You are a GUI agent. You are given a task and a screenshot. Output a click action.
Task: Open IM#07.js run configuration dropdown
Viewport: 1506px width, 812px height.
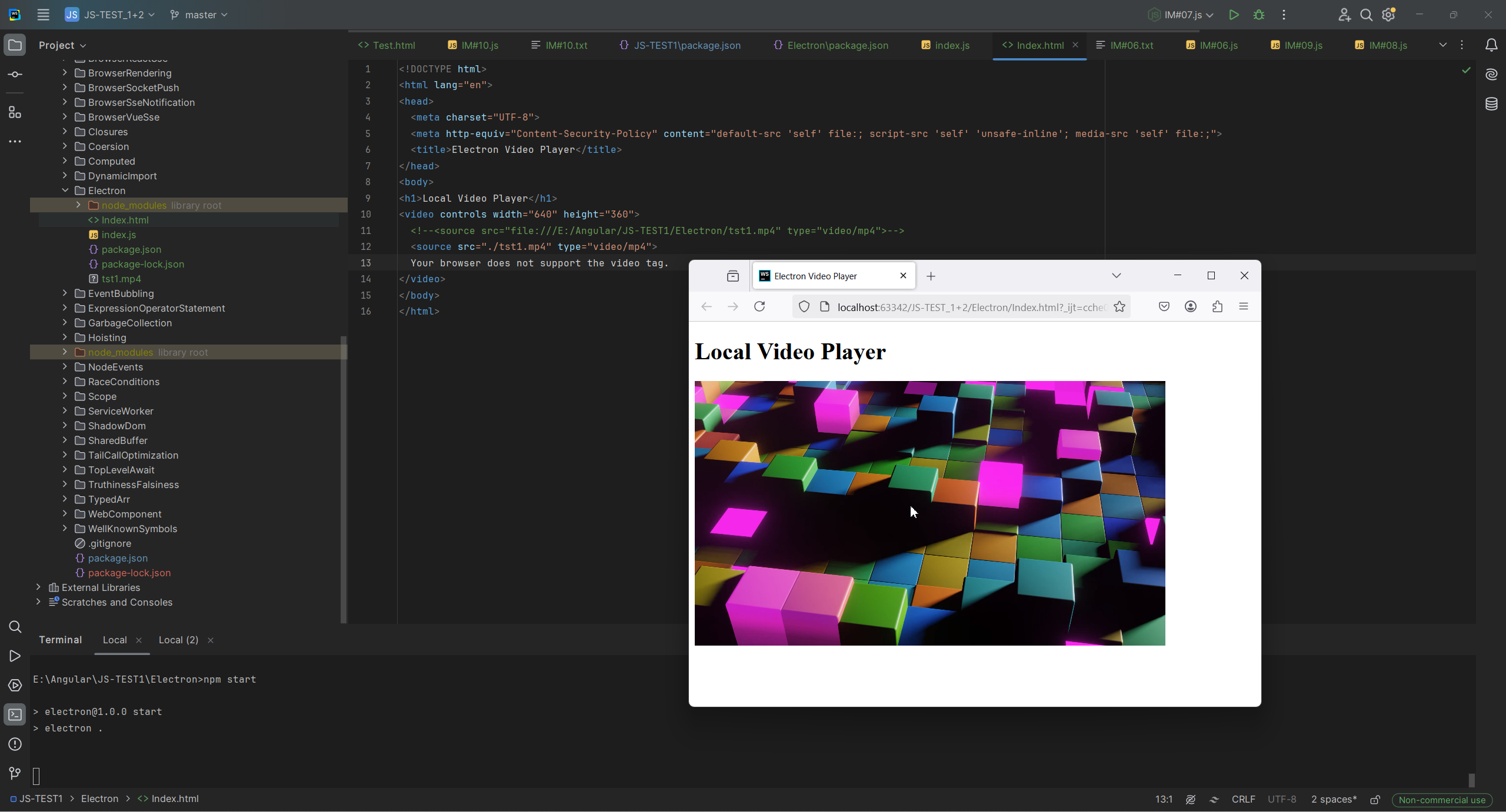coord(1182,15)
